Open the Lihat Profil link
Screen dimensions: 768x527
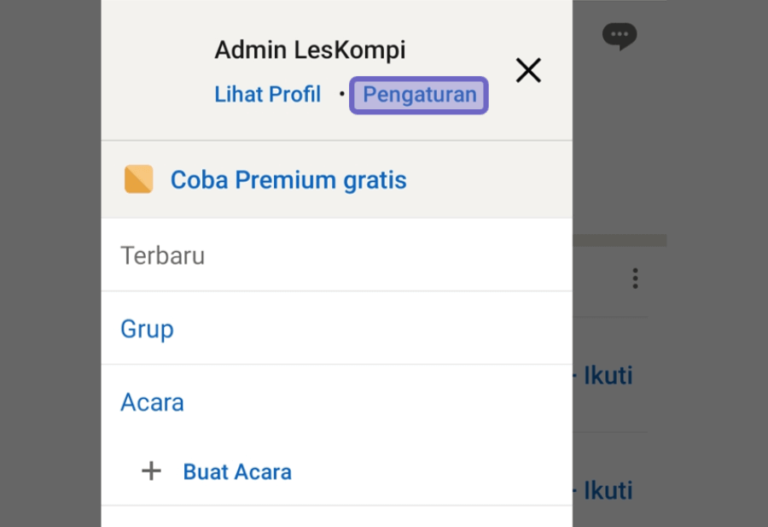267,94
